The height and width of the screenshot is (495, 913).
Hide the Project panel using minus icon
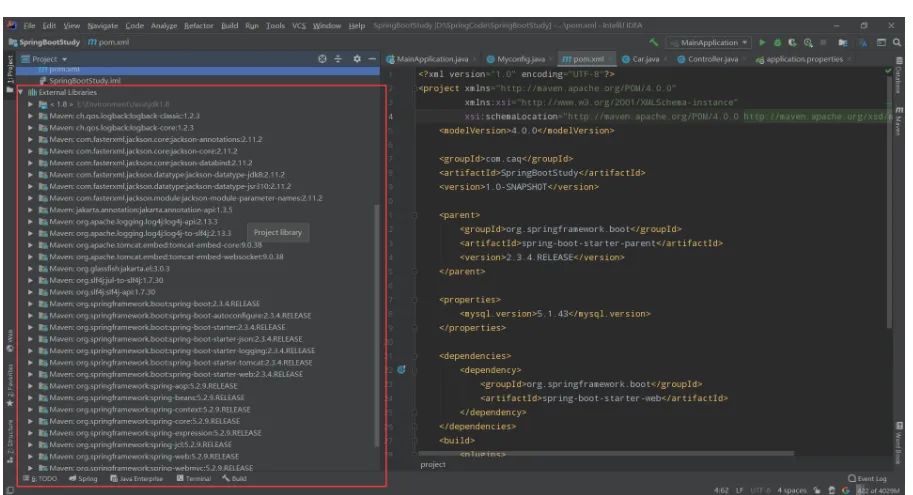[x=372, y=59]
